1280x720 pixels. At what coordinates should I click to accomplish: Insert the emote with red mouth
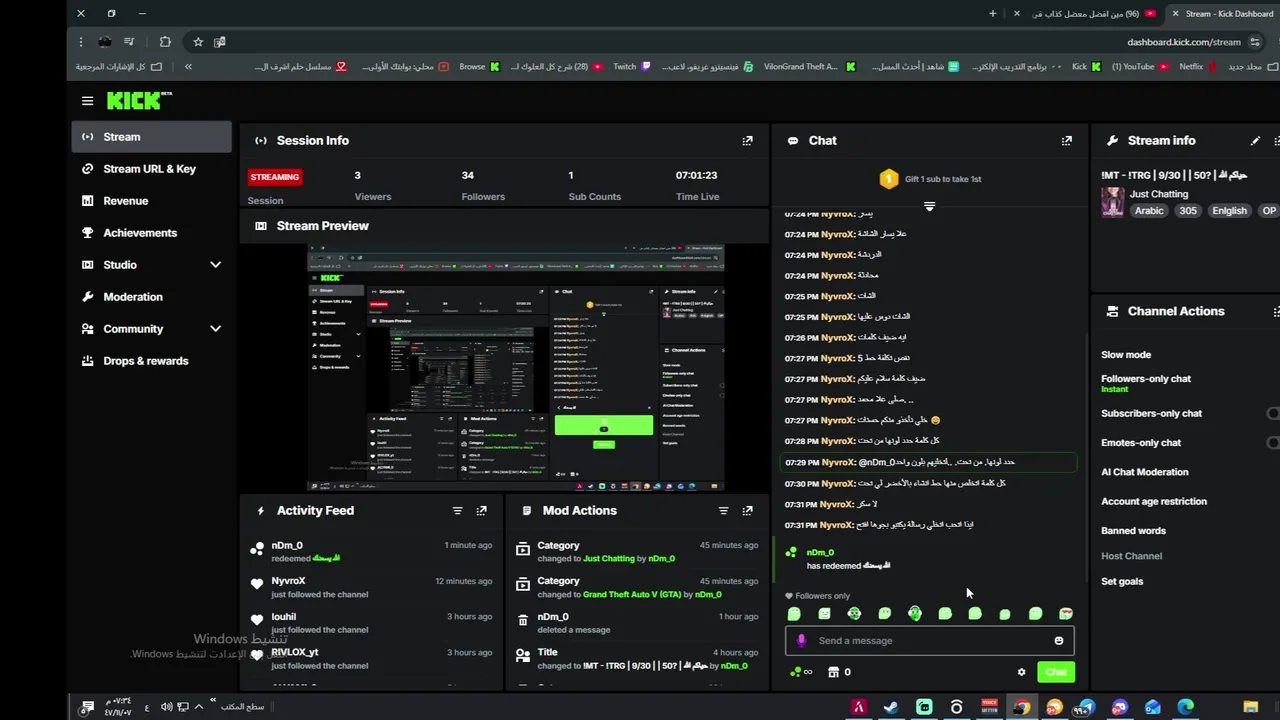pos(1066,614)
